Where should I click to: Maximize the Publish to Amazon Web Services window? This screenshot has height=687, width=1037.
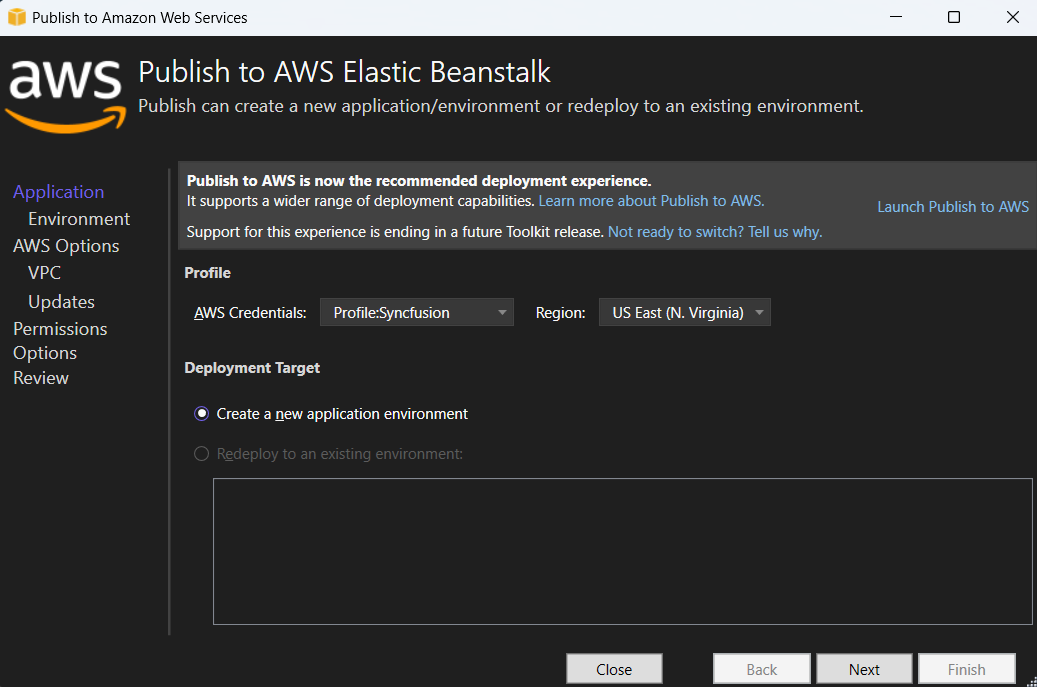pos(954,17)
